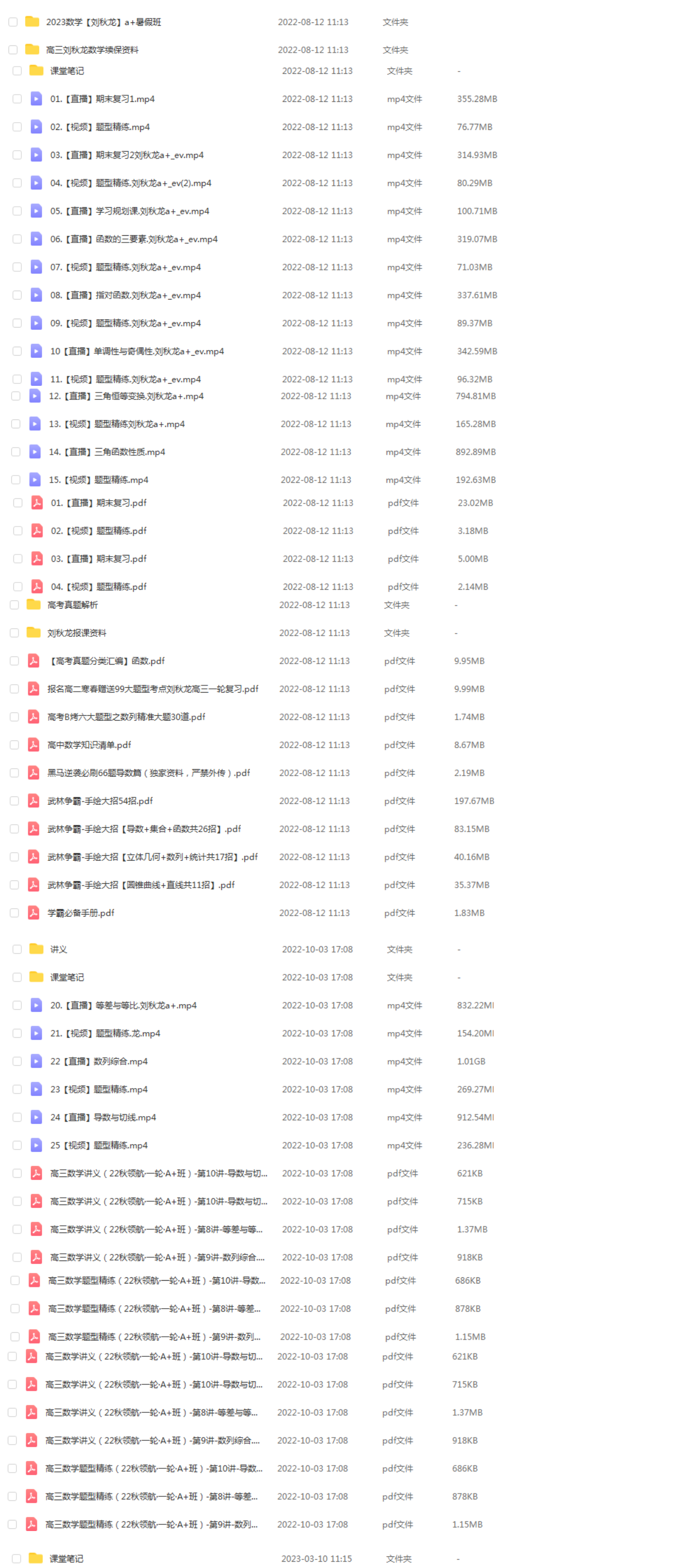The height and width of the screenshot is (1568, 679).
Task: Click the PDF icon for 01.【直播】期末复习.pdf
Action: point(37,503)
